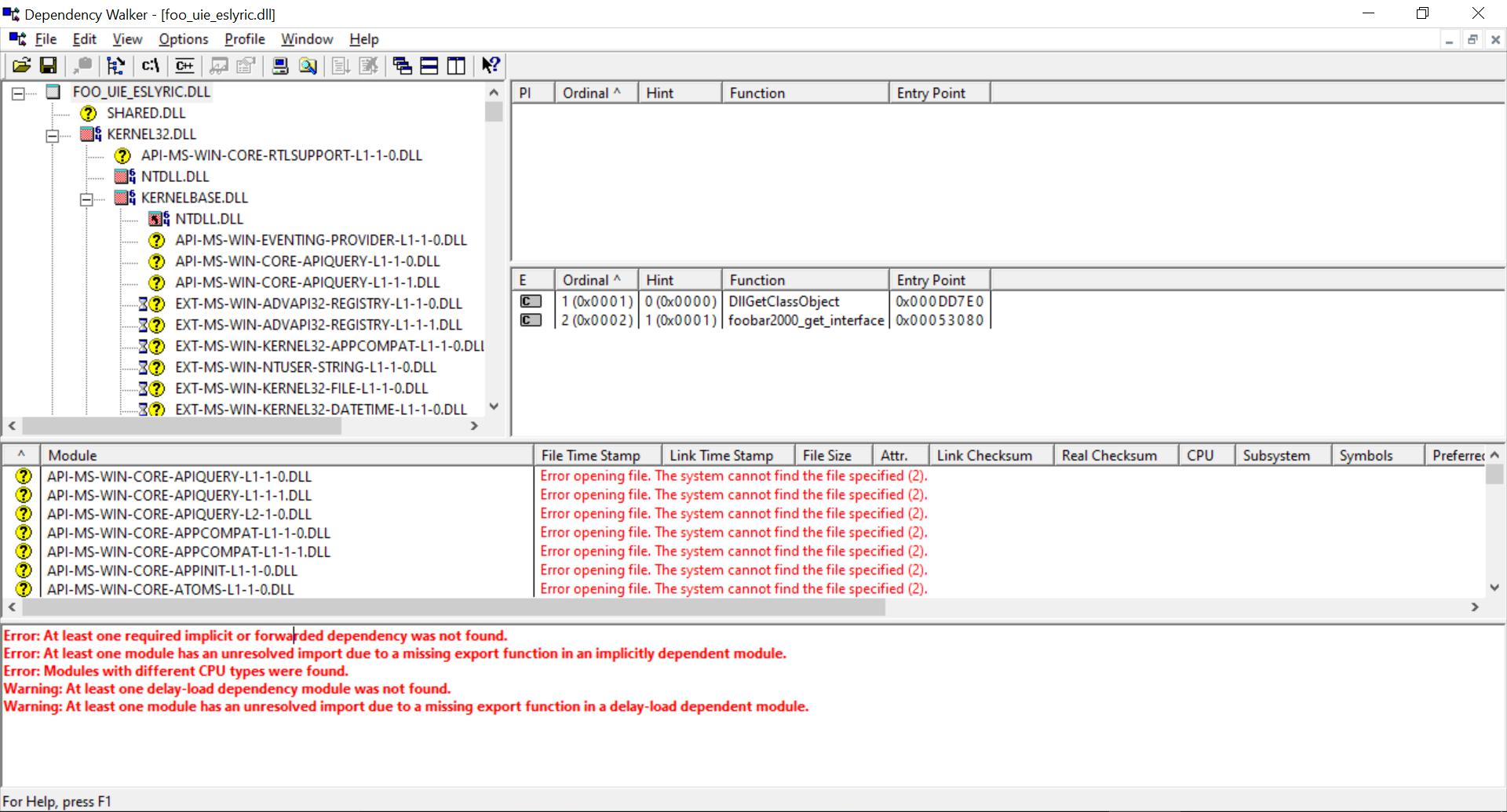1507x812 pixels.
Task: Toggle the cascaded module list view icon
Action: (401, 66)
